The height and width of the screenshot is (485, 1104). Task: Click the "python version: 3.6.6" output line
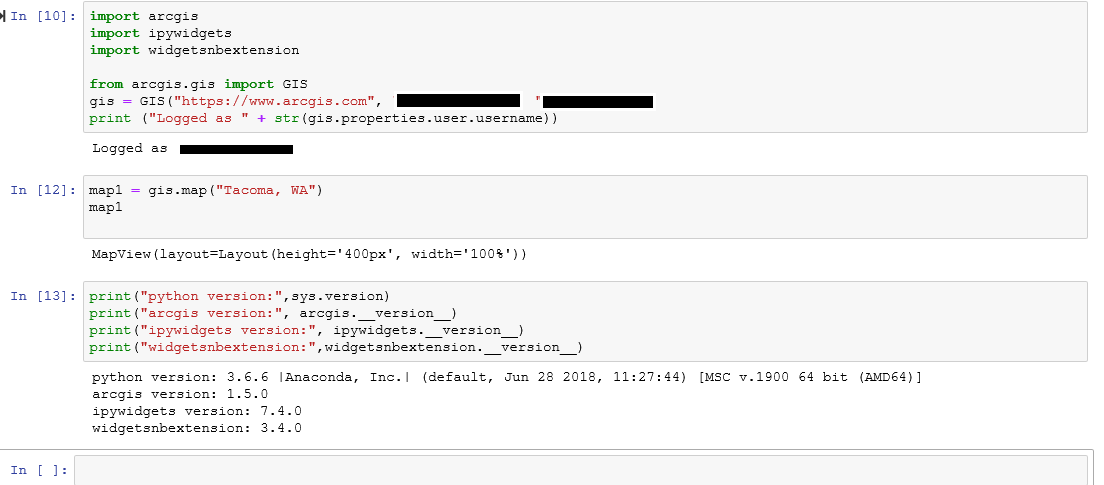(x=506, y=378)
